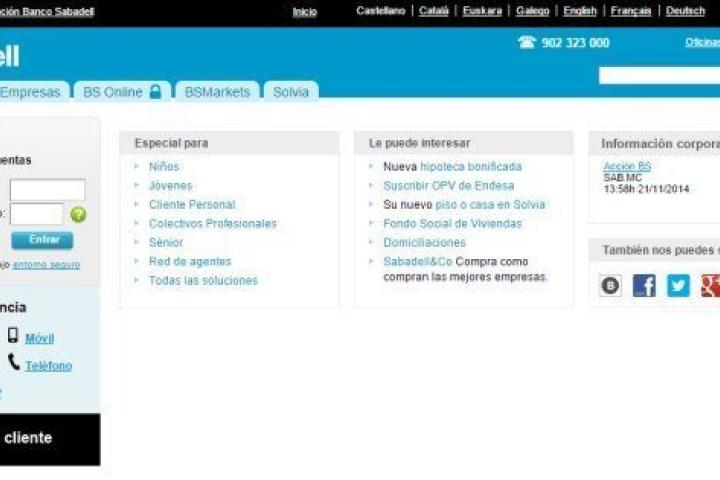Click the padlock icon on BS Online tab

tap(155, 92)
